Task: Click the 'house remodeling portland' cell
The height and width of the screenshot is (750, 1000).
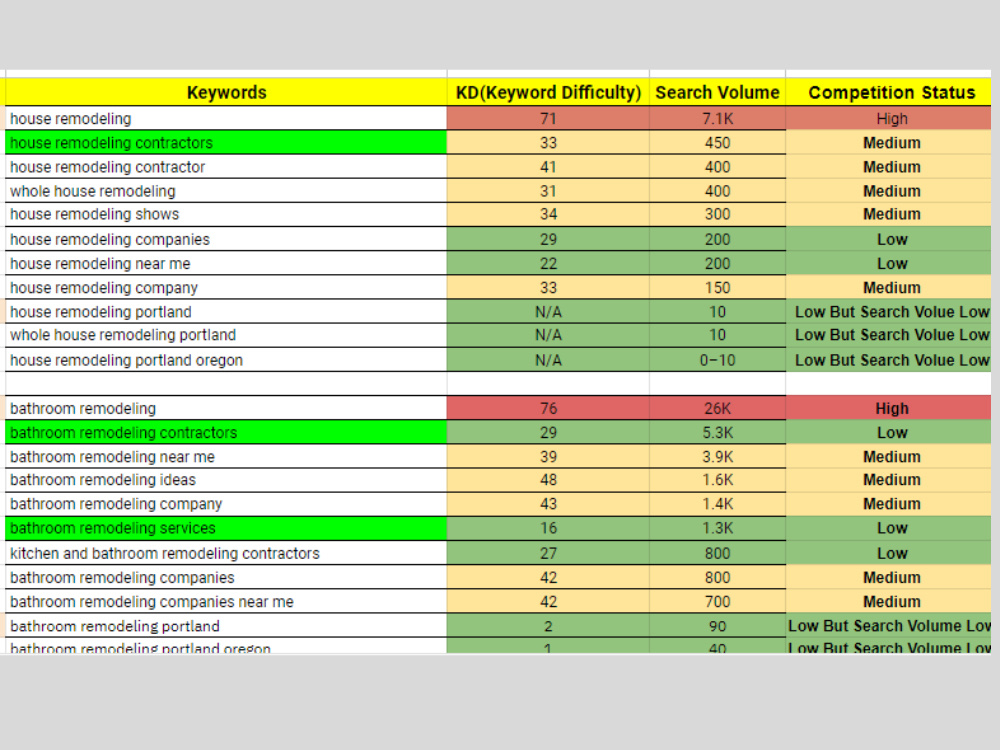Action: tap(226, 312)
